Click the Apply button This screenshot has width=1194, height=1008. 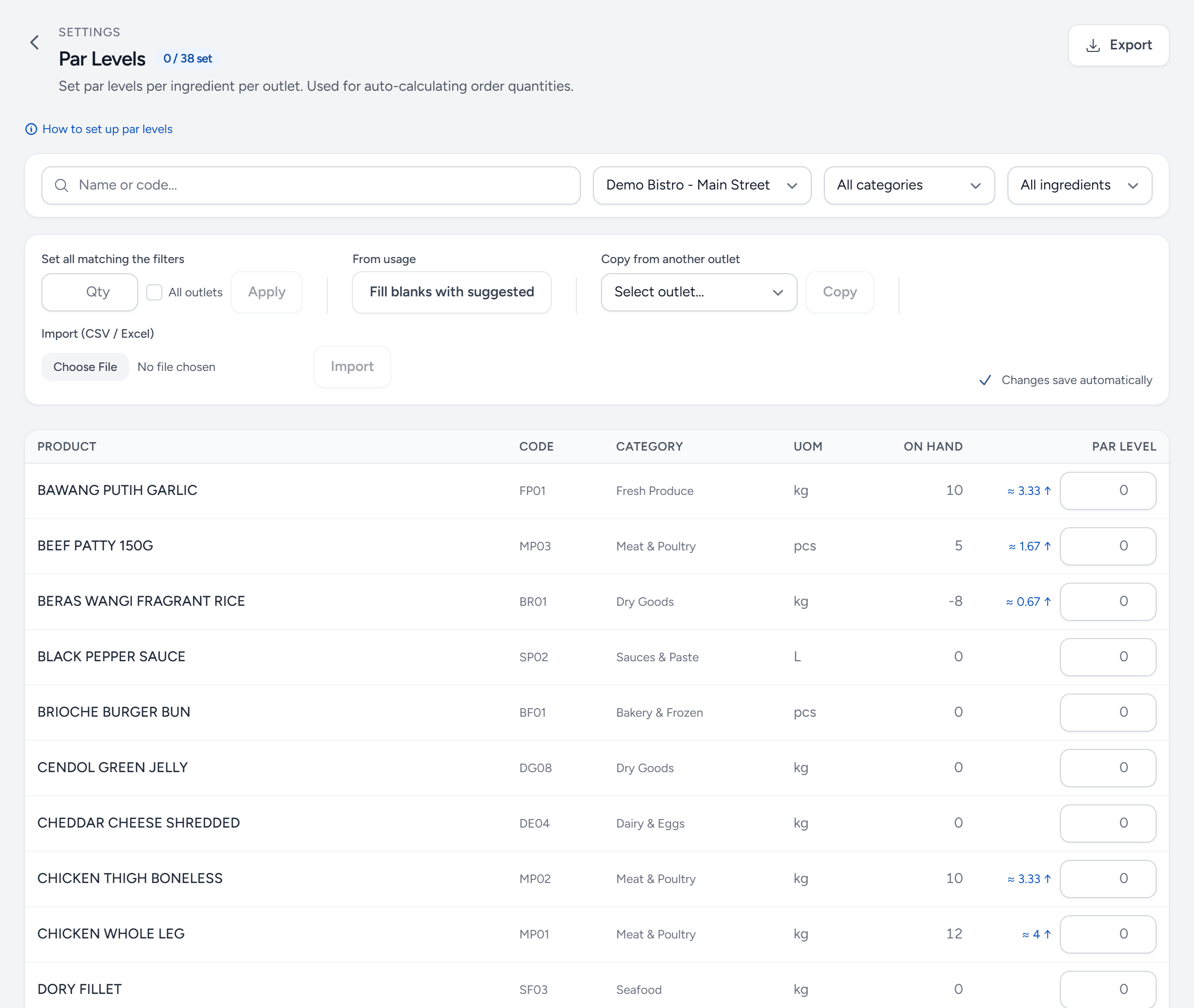tap(266, 292)
